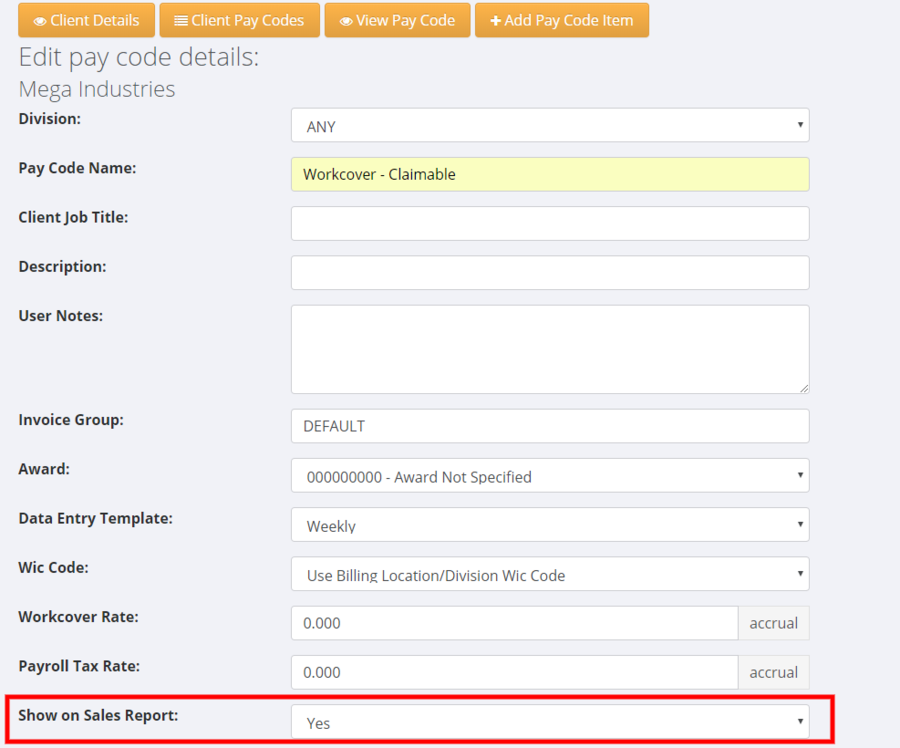Grab the User Notes resize handle
Viewport: 900px width, 748px height.
pyautogui.click(x=803, y=388)
